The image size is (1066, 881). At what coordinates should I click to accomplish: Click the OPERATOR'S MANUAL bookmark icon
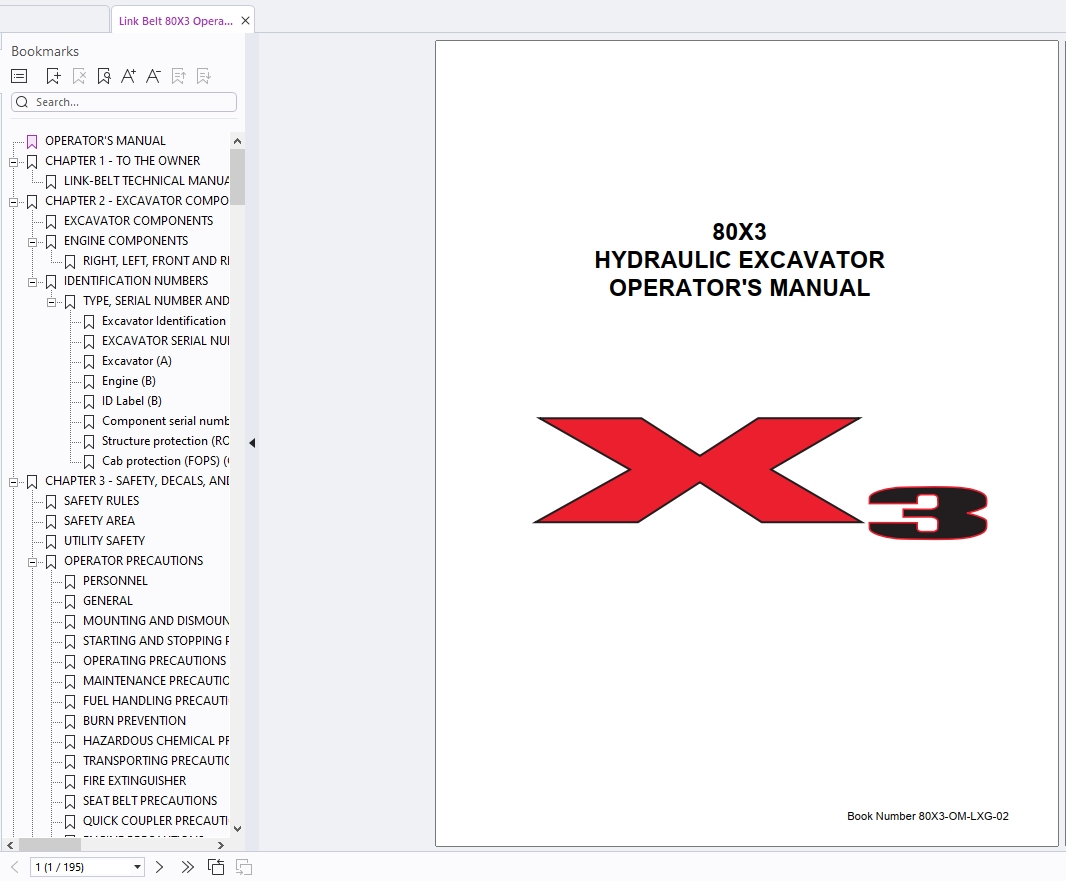tap(32, 141)
